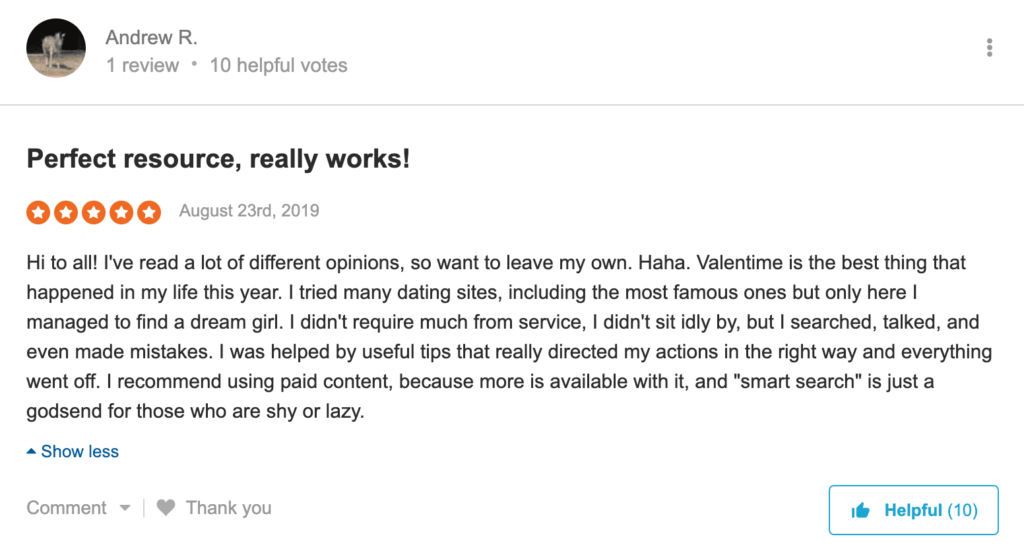Image resolution: width=1024 pixels, height=553 pixels.
Task: Click the review title 'Perfect resource, really works!'
Action: (218, 159)
